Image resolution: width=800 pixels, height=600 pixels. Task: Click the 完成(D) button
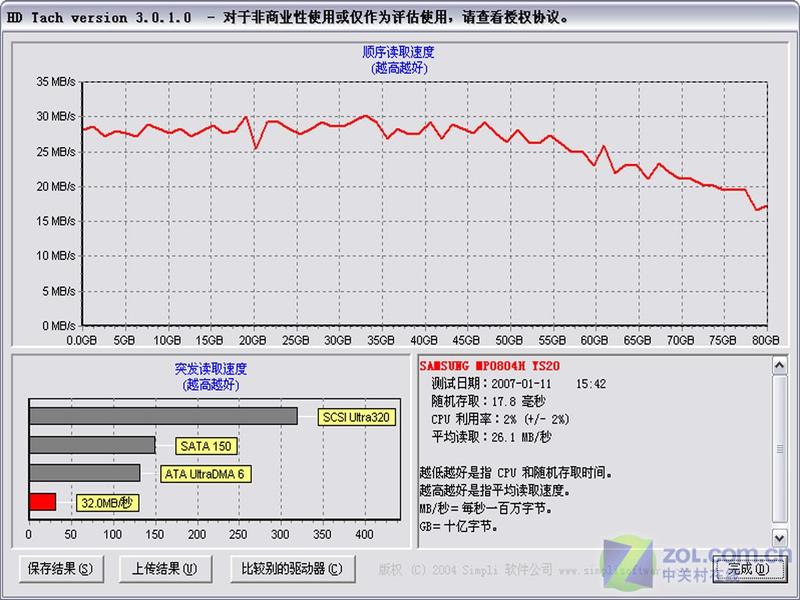coord(749,568)
